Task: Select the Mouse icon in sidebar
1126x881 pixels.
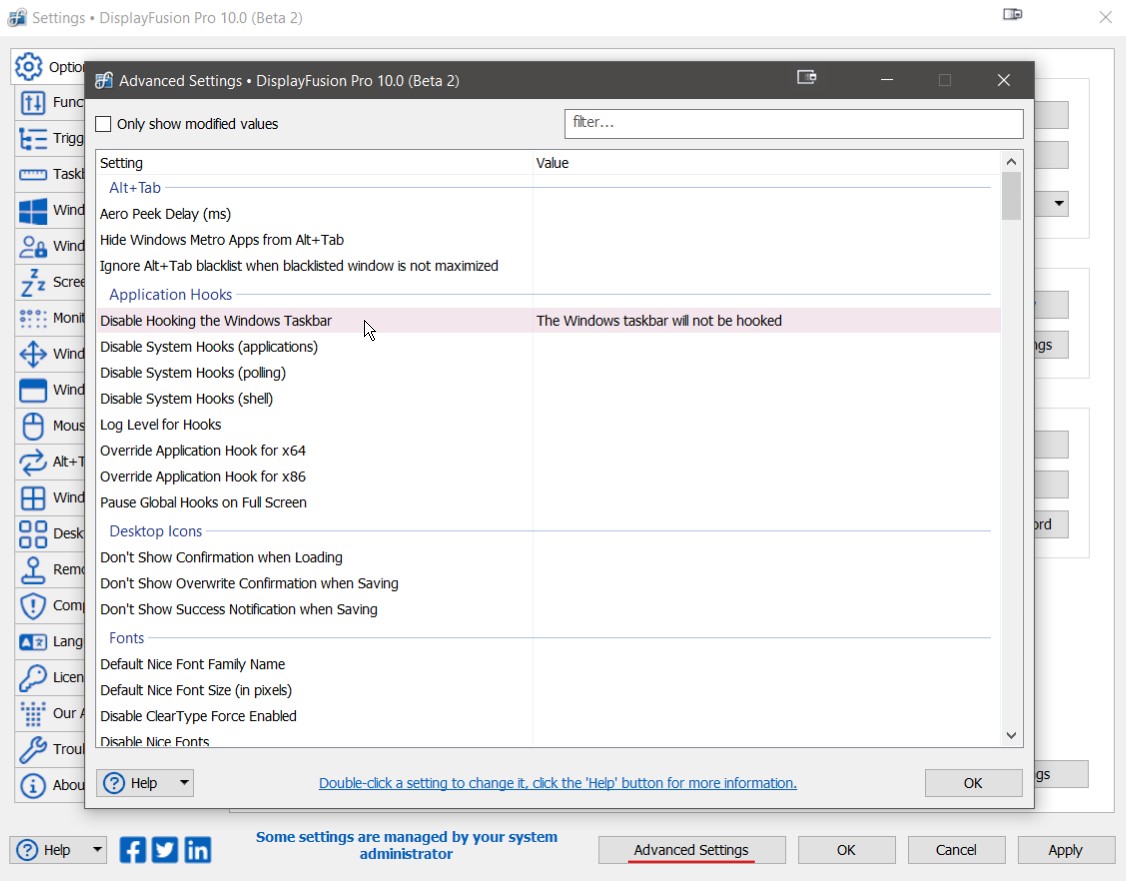Action: [33, 426]
